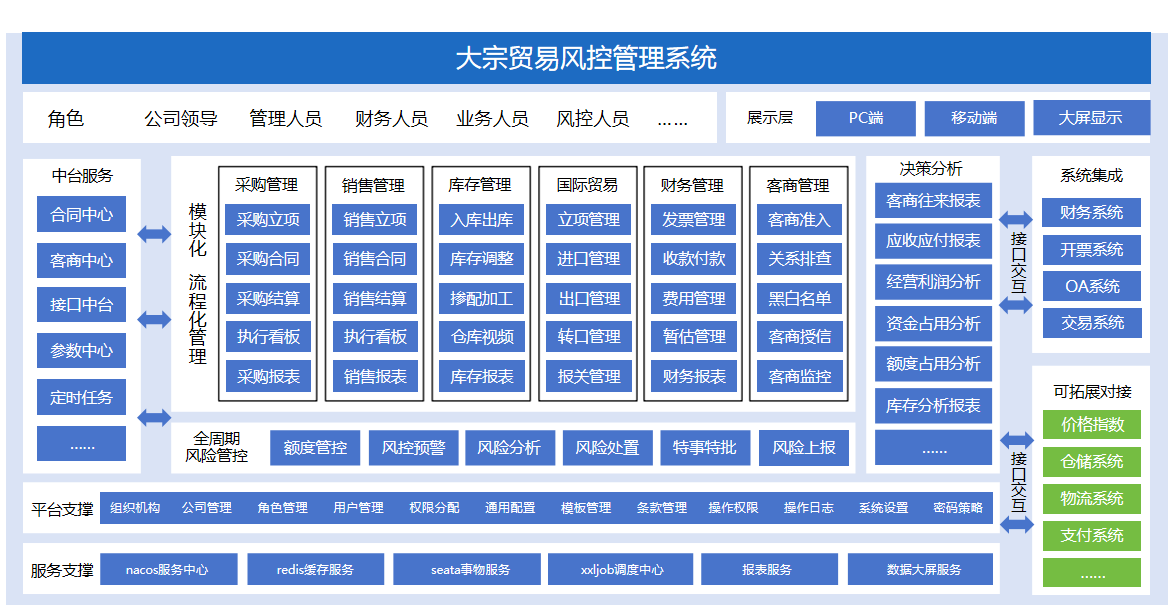Image resolution: width=1175 pixels, height=612 pixels.
Task: Expand the 中台服务 ellipsis block
Action: (81, 443)
